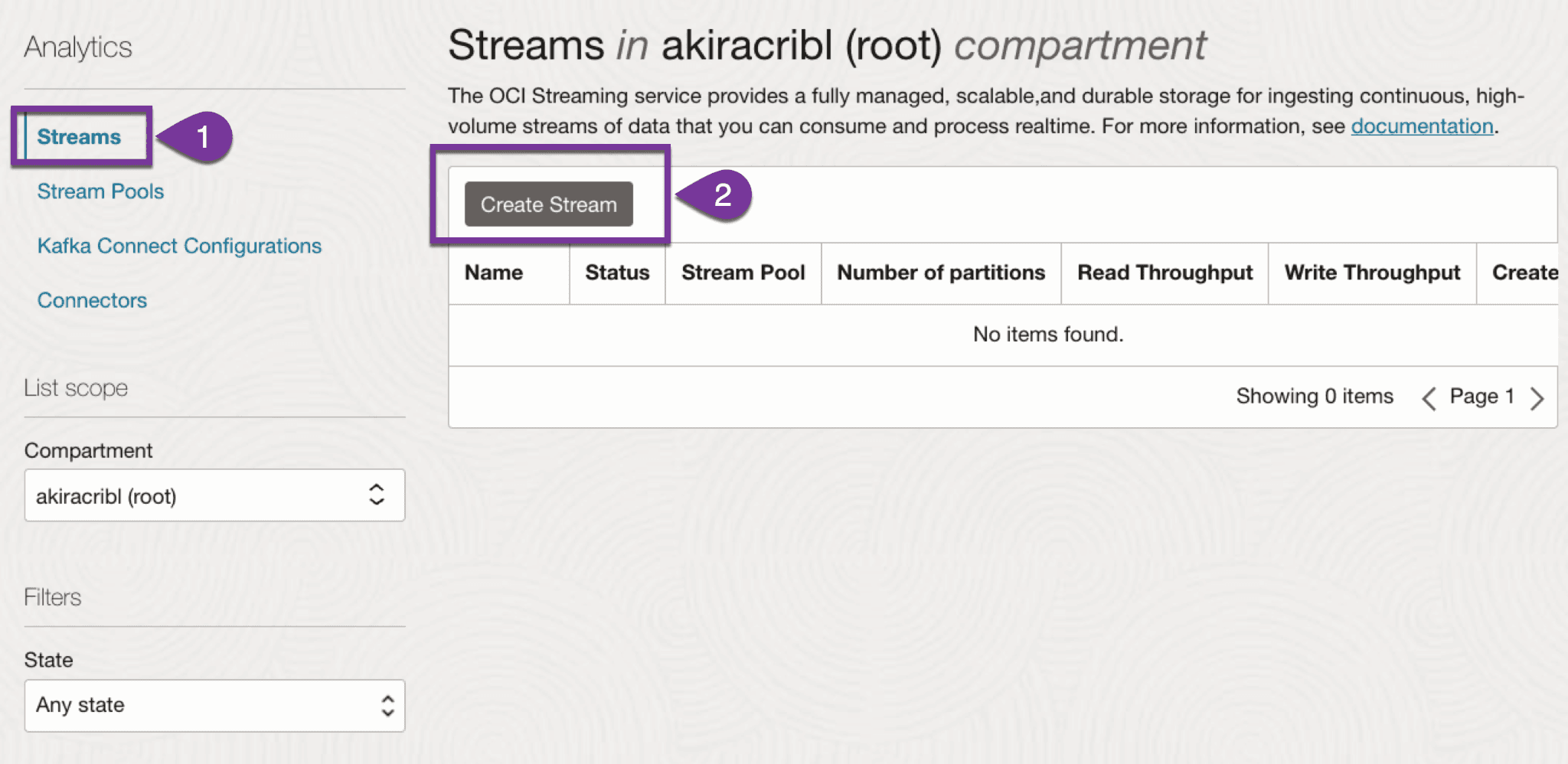
Task: Go to the next page arrow
Action: (1537, 398)
